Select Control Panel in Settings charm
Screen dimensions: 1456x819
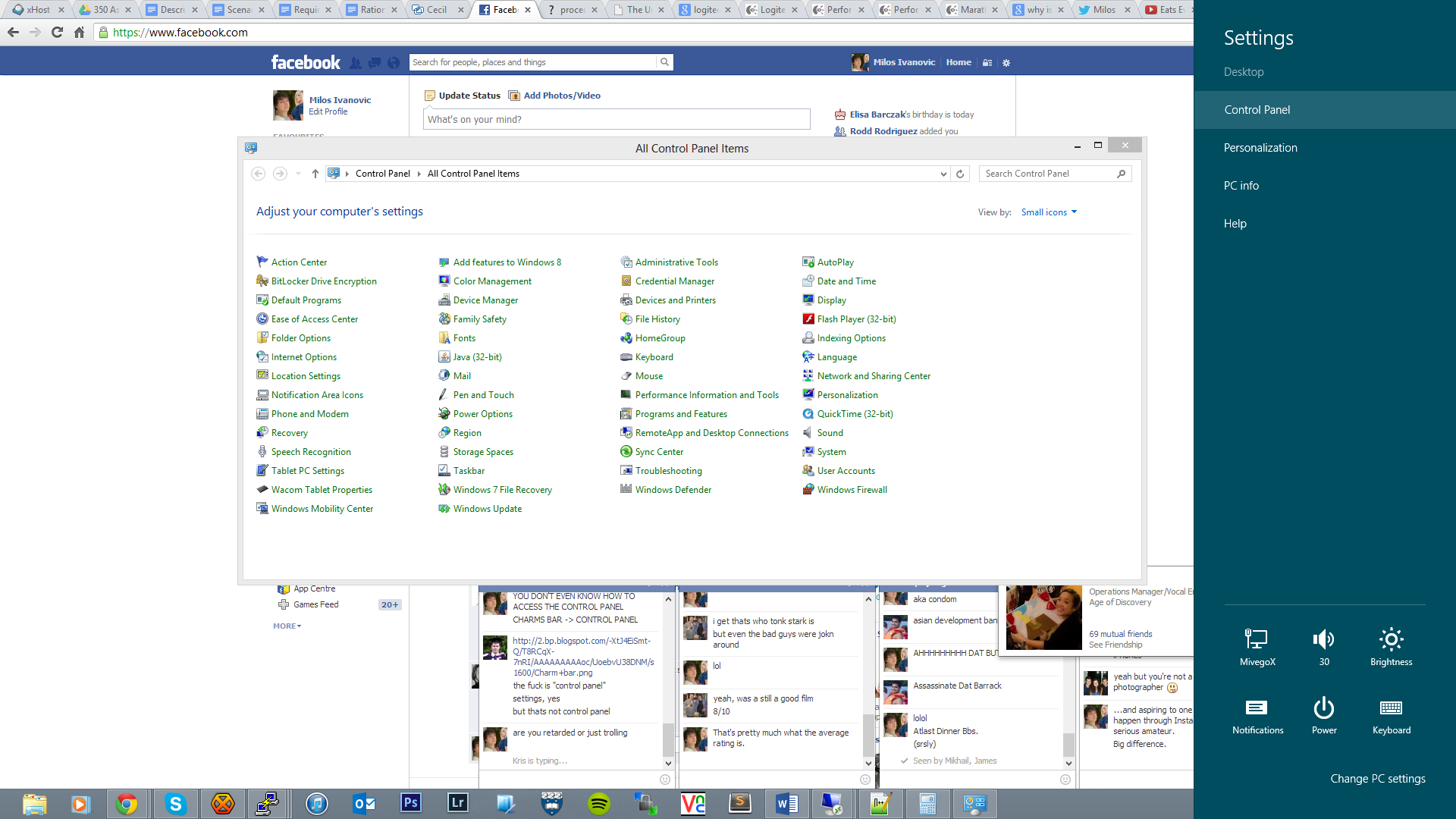(x=1257, y=110)
